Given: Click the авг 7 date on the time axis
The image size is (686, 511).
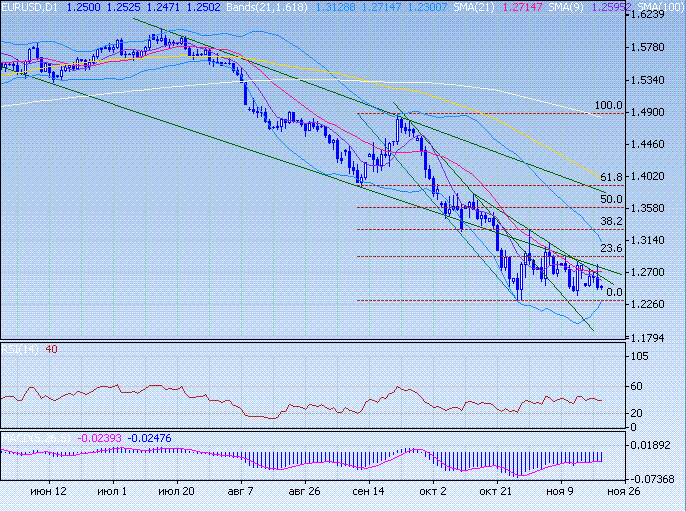Looking at the screenshot, I should [x=241, y=492].
